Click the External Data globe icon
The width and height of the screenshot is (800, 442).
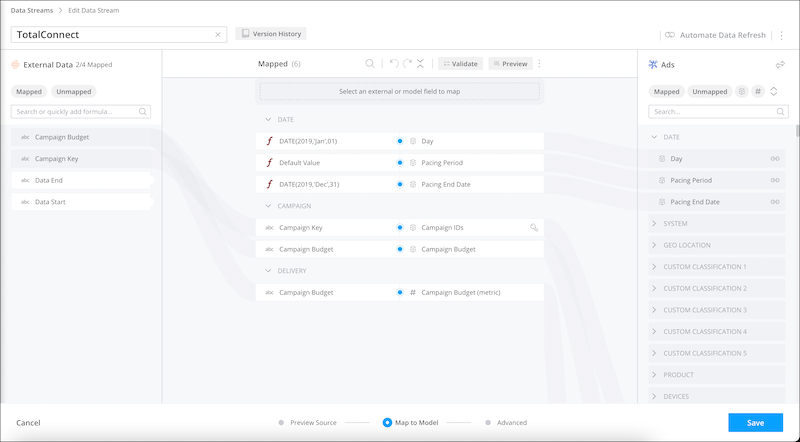pos(15,65)
